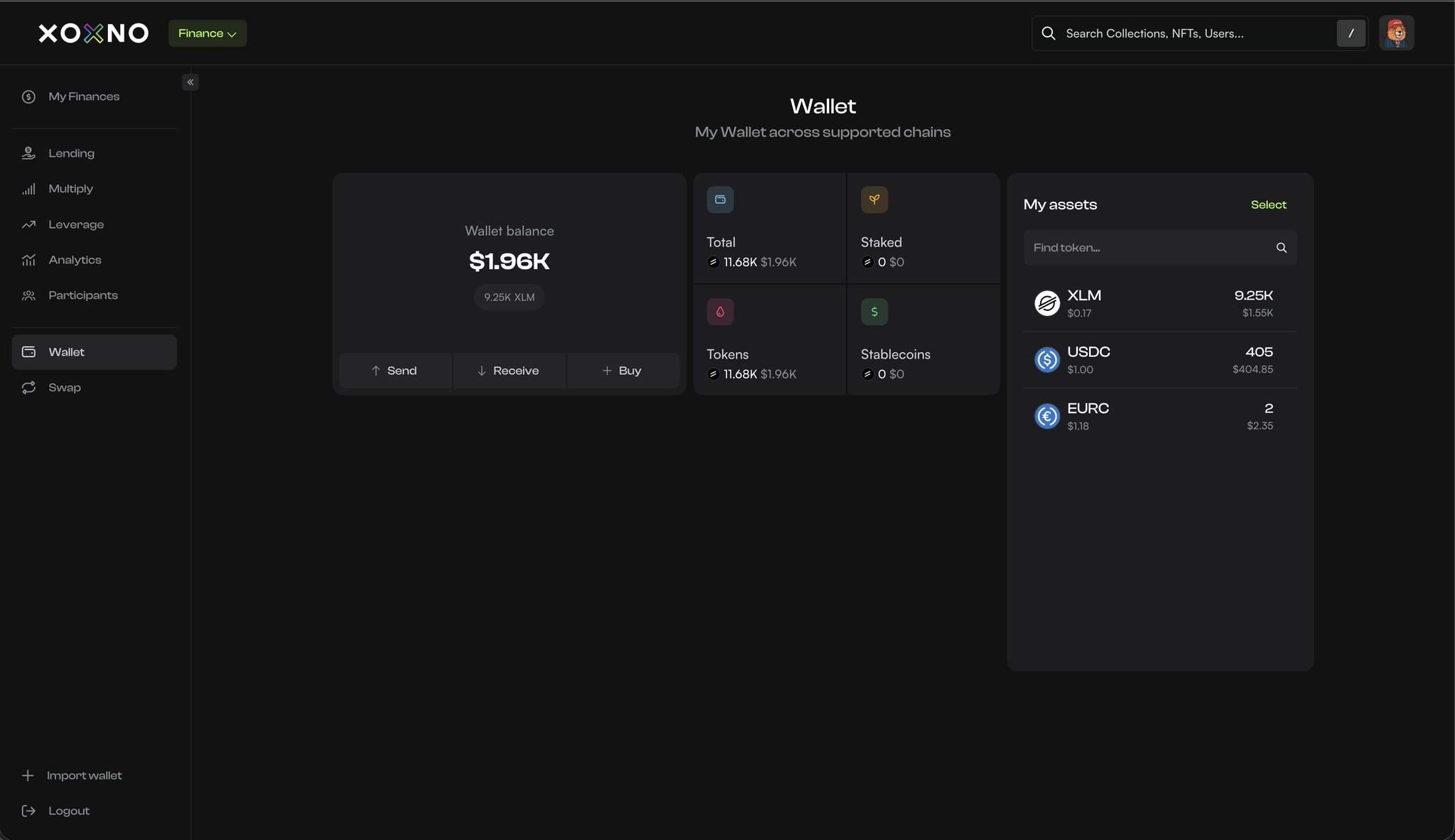Click the Tokens droplet icon
The image size is (1455, 840).
click(720, 312)
